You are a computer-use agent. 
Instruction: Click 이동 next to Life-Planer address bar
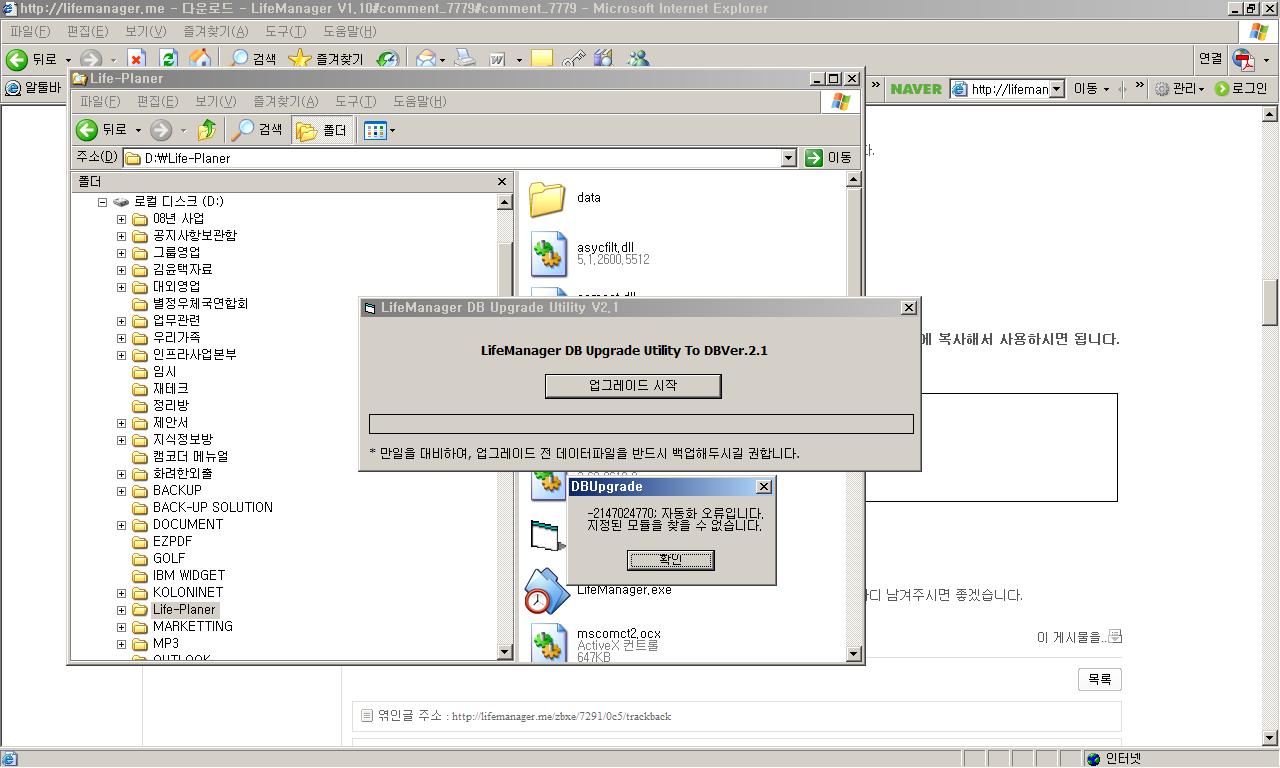829,158
